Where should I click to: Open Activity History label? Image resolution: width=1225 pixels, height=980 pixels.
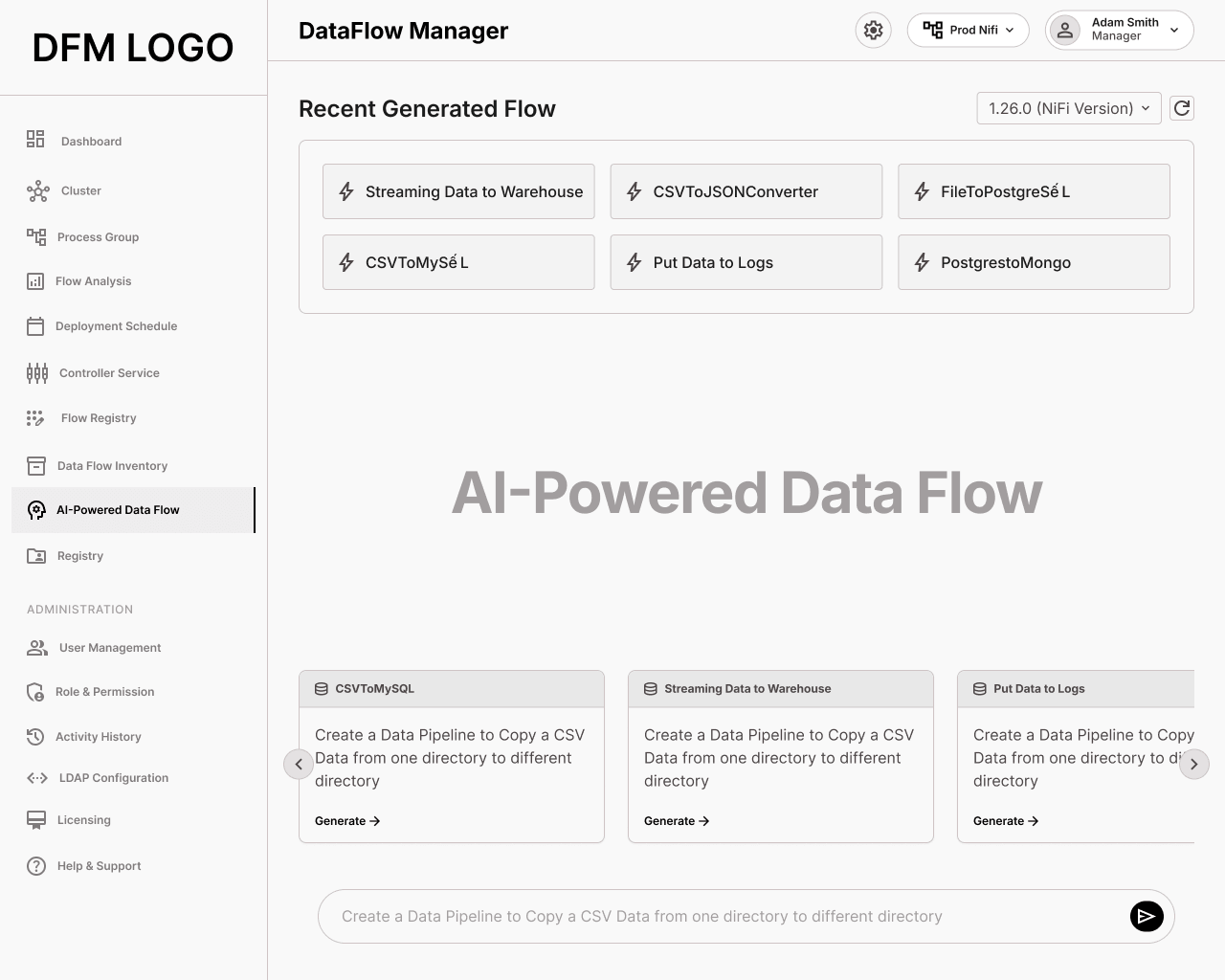tap(98, 737)
